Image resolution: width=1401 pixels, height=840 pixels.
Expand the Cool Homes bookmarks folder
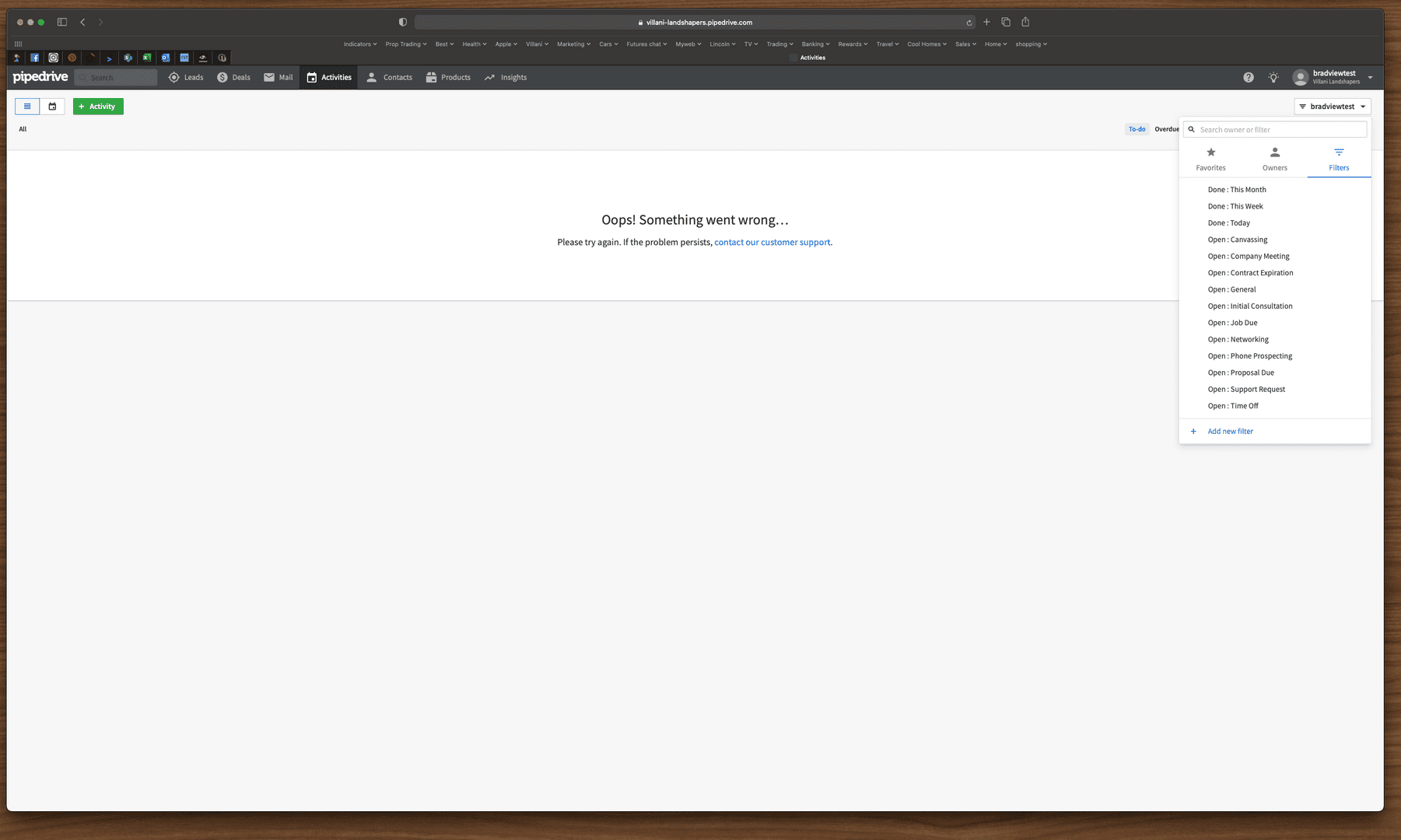(926, 44)
